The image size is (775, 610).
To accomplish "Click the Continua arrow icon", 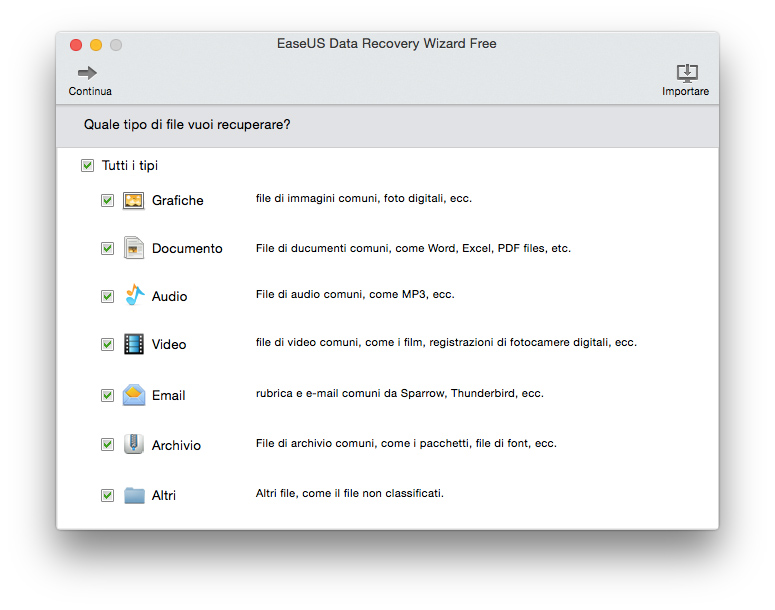I will (87, 73).
